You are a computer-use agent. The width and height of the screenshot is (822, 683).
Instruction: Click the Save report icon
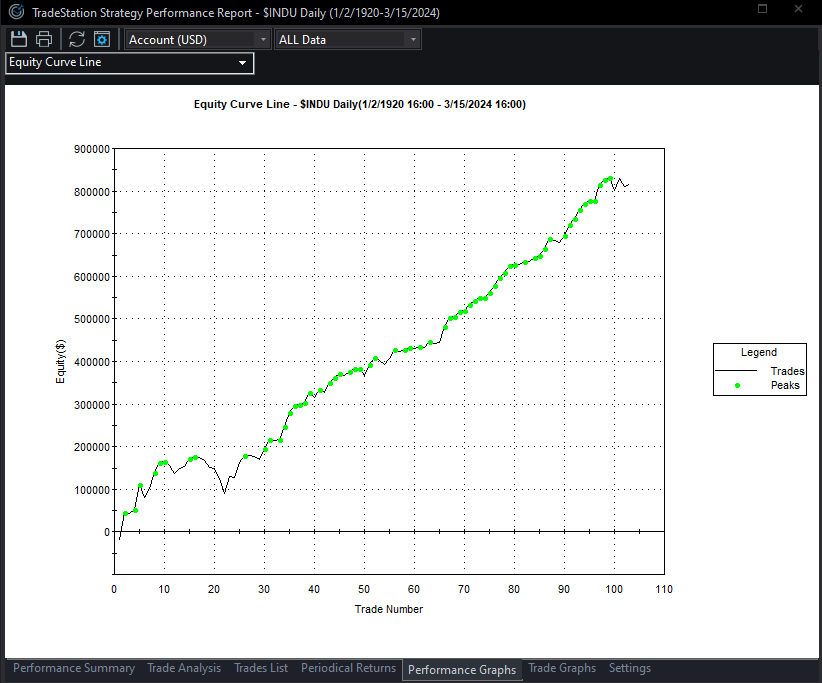click(19, 39)
